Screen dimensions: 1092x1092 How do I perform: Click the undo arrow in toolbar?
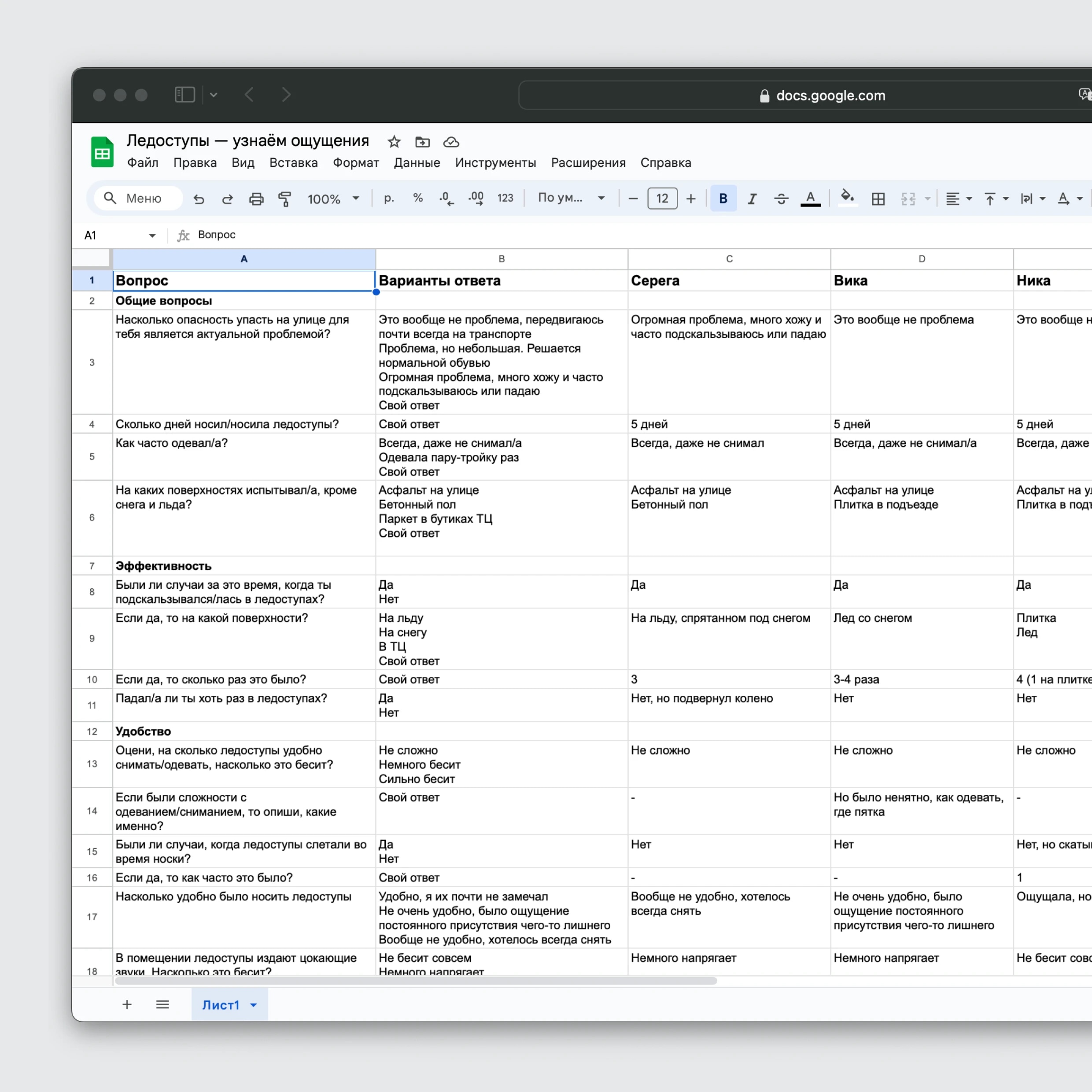(199, 199)
